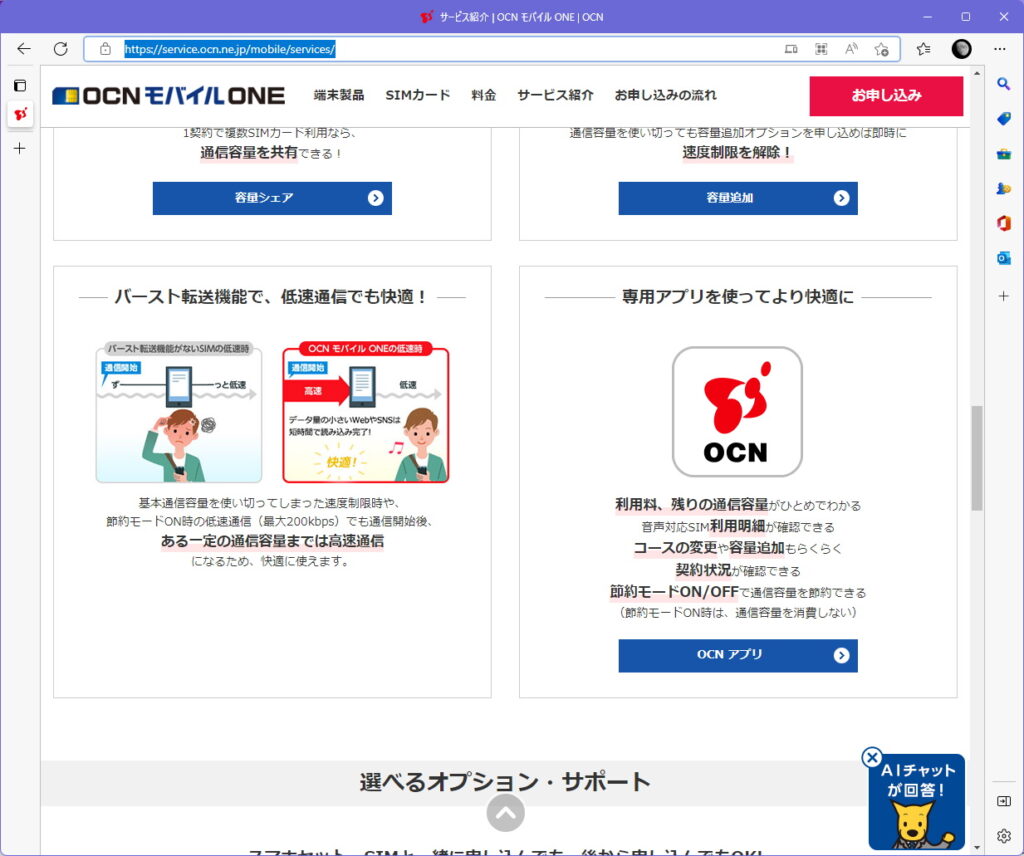Open the SIMカード menu item

(418, 95)
